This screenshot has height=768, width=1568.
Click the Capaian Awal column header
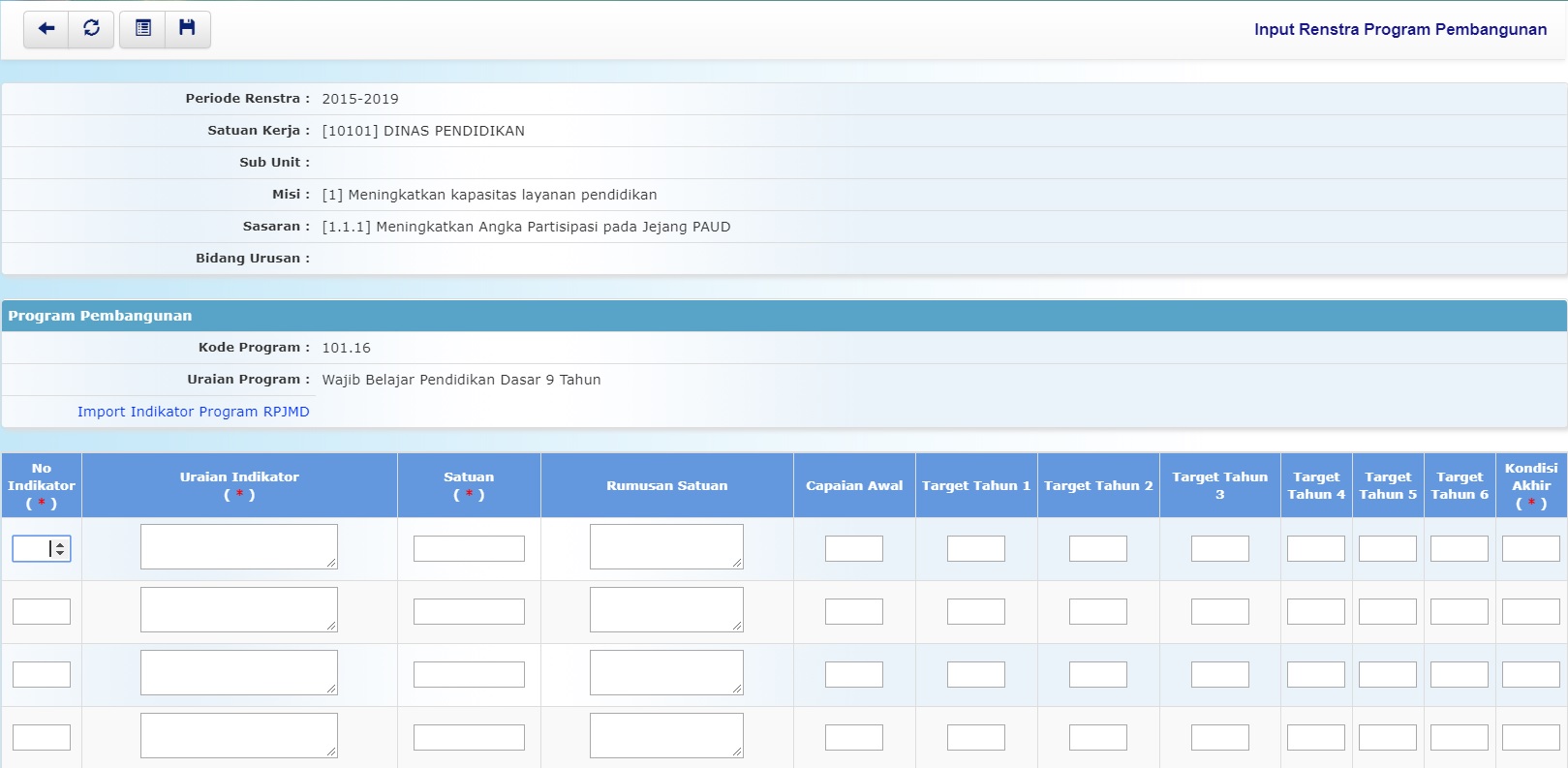(854, 485)
